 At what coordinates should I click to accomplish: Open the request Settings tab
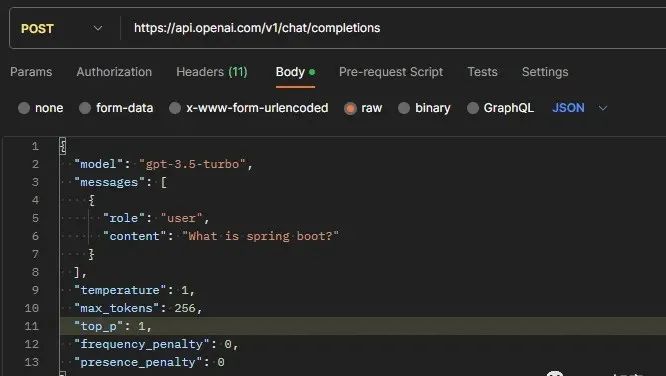click(545, 72)
